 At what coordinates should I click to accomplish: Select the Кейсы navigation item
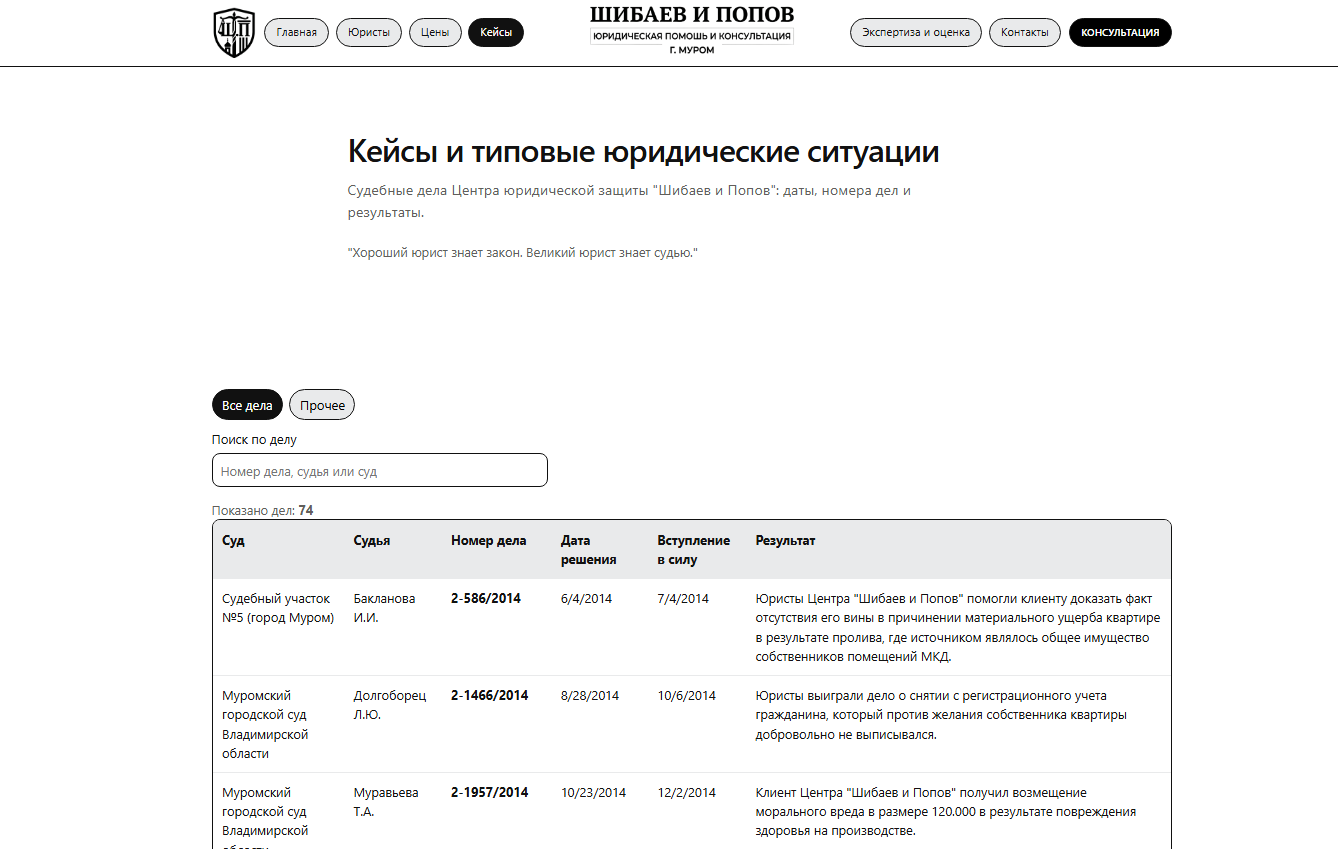(x=496, y=32)
